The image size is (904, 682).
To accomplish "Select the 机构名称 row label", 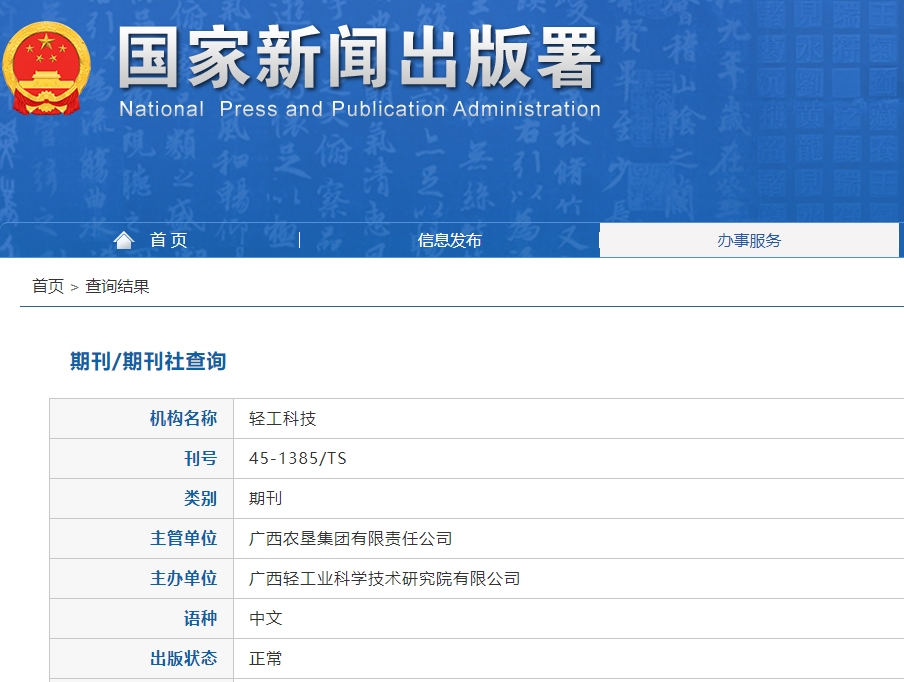I will click(x=183, y=418).
